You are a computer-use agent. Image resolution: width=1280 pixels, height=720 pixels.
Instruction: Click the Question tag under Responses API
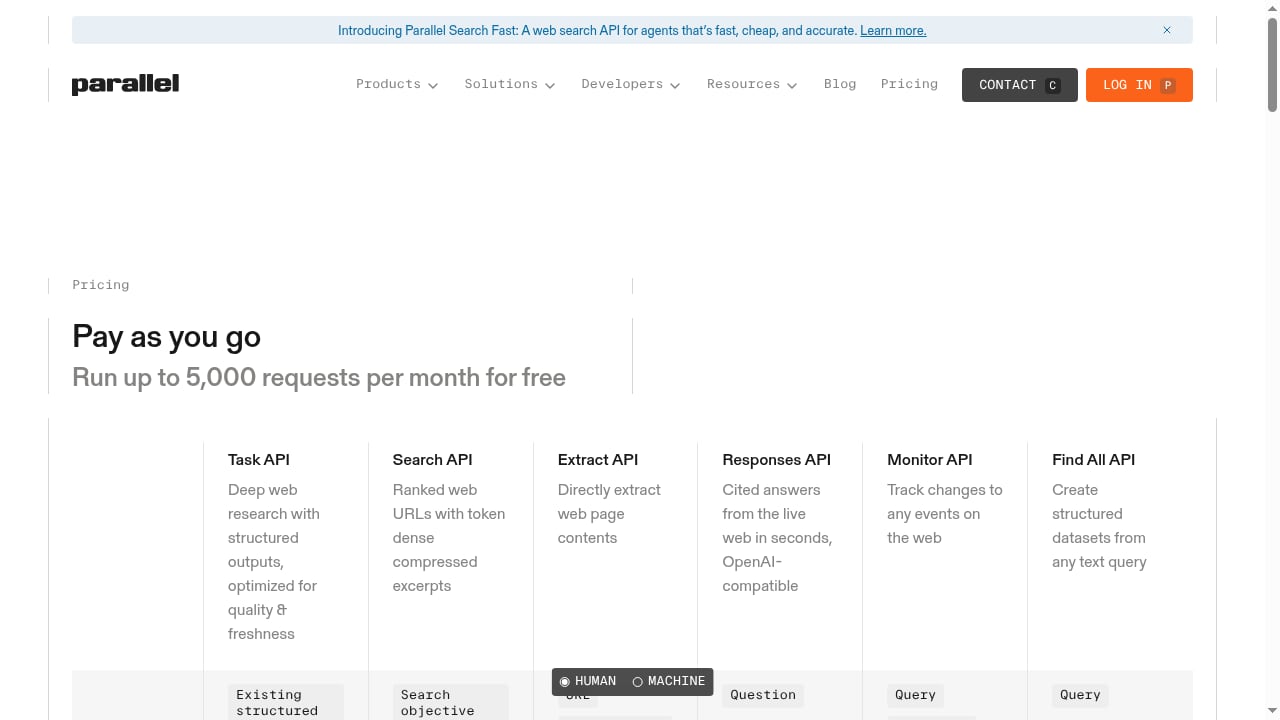tap(763, 695)
